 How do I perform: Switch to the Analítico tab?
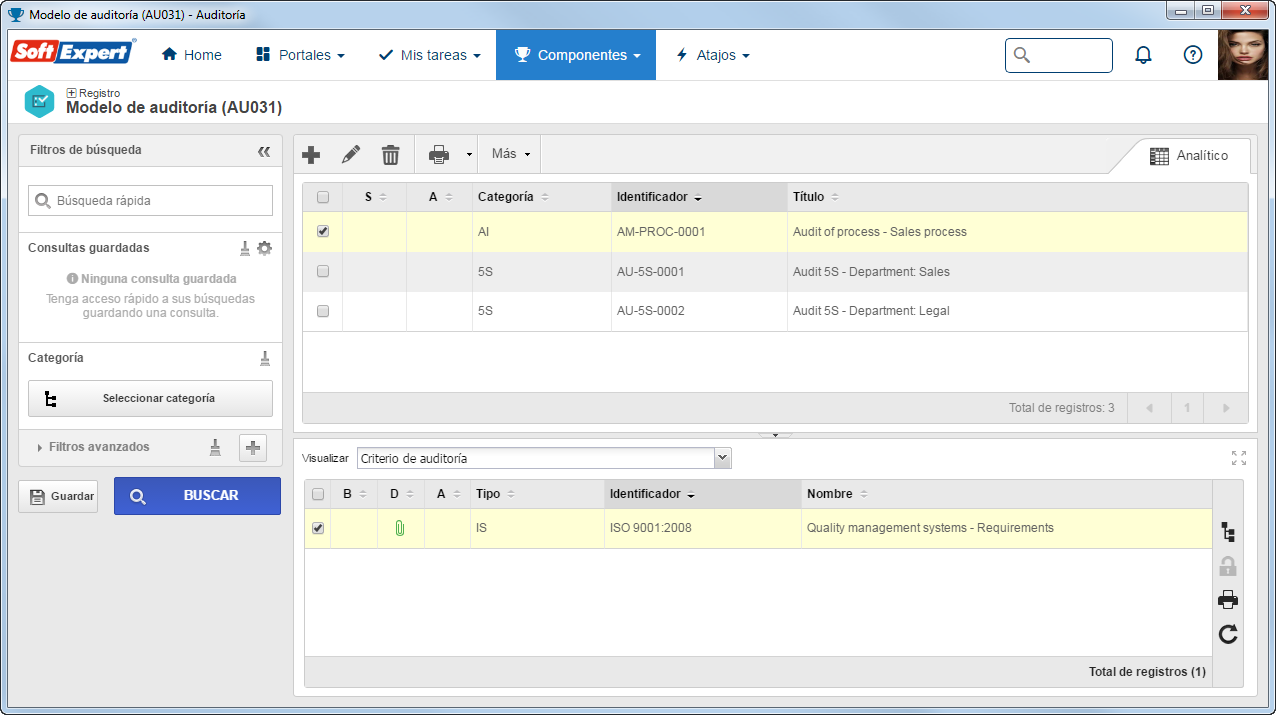(1188, 156)
